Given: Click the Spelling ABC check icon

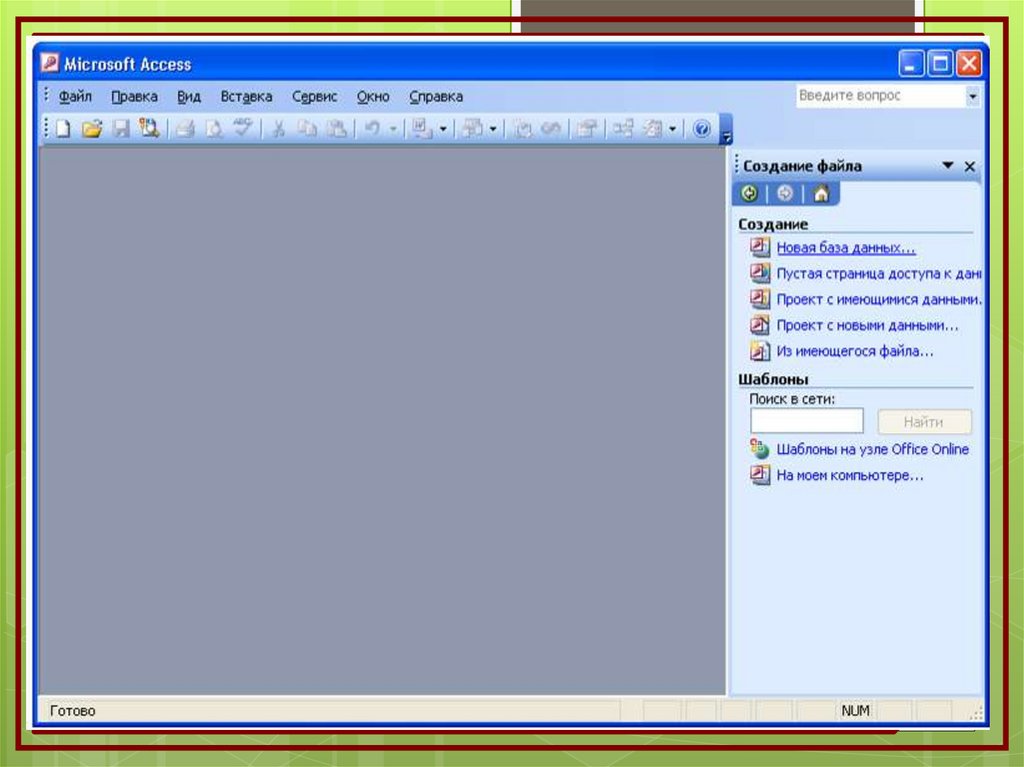Looking at the screenshot, I should click(242, 127).
